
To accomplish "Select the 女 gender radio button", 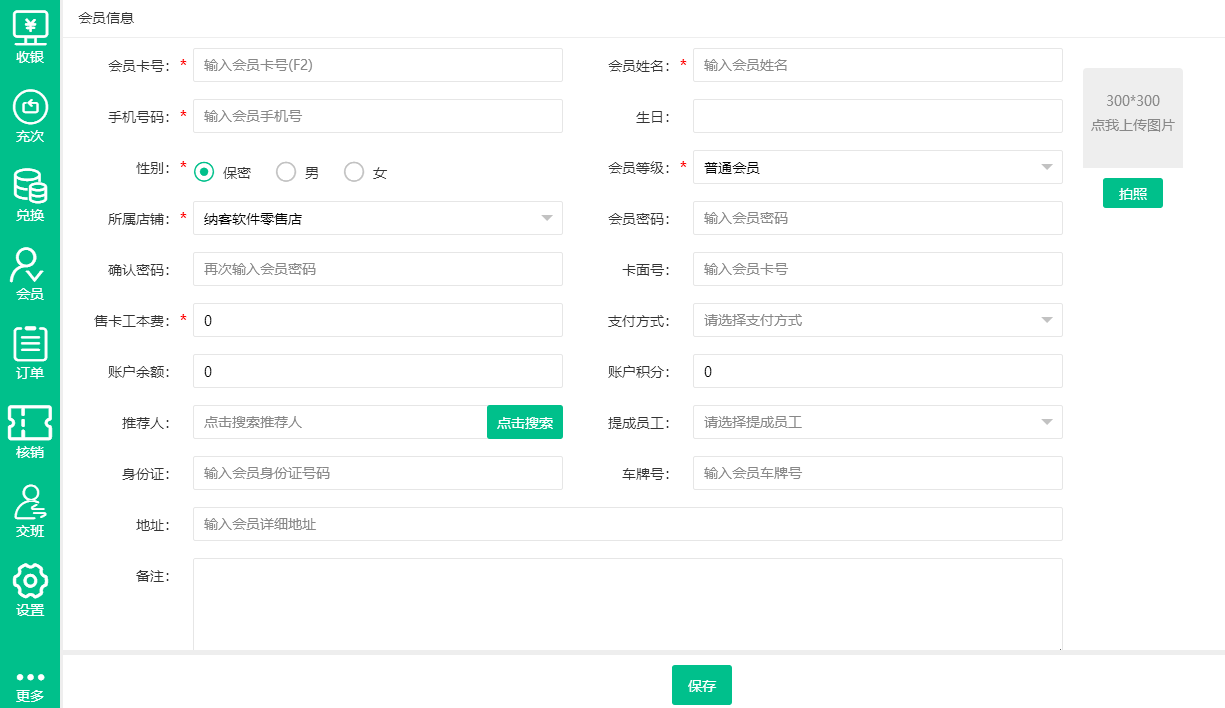I will point(354,172).
